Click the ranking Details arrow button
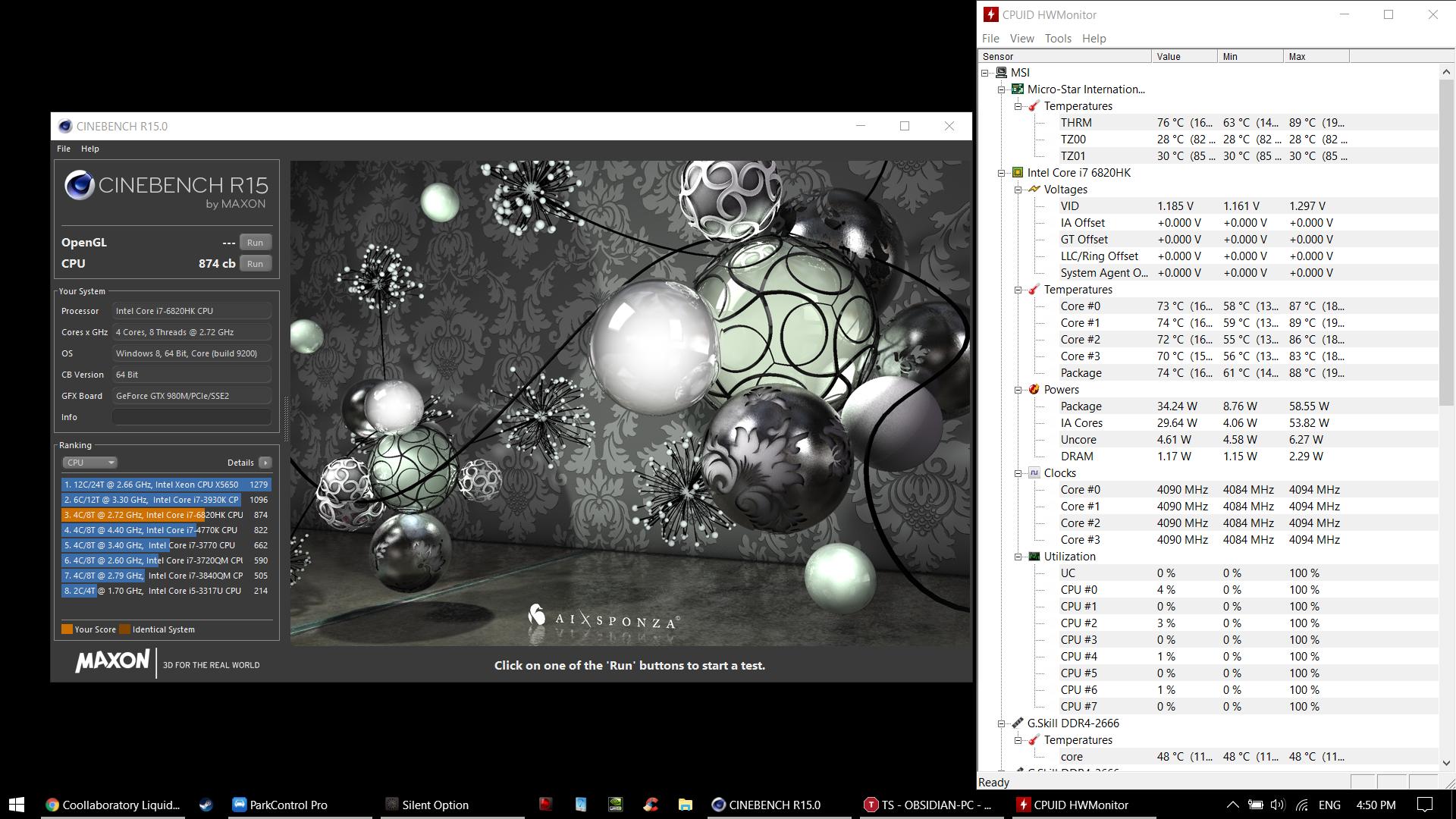 (x=265, y=463)
